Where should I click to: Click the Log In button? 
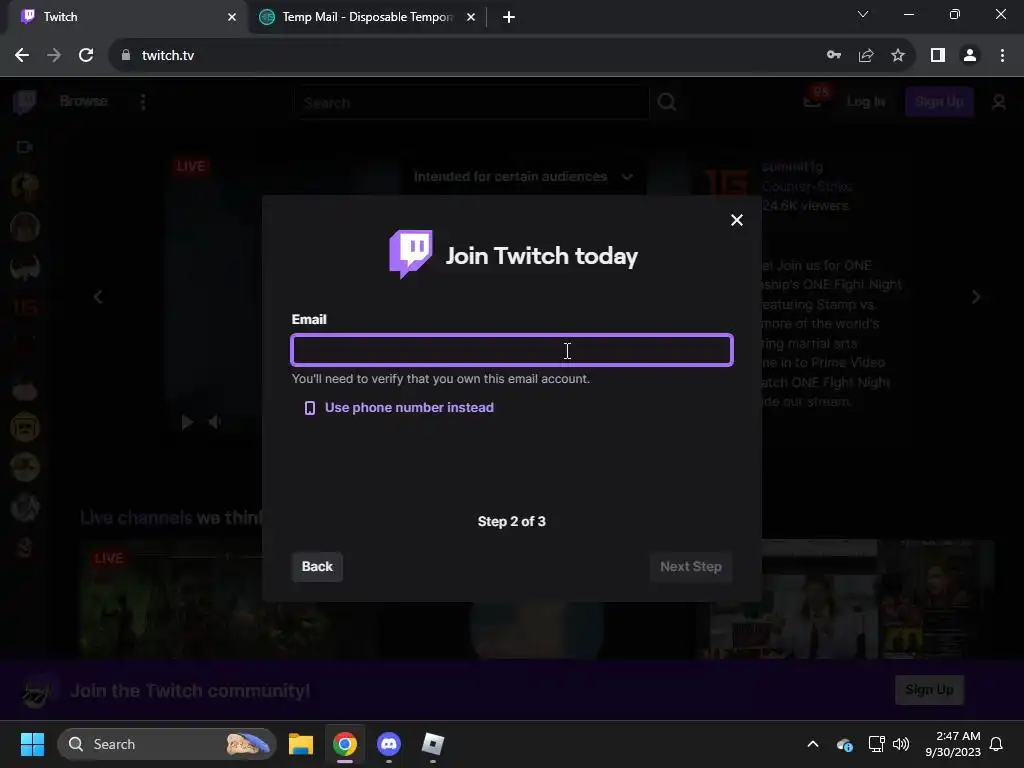(x=865, y=102)
